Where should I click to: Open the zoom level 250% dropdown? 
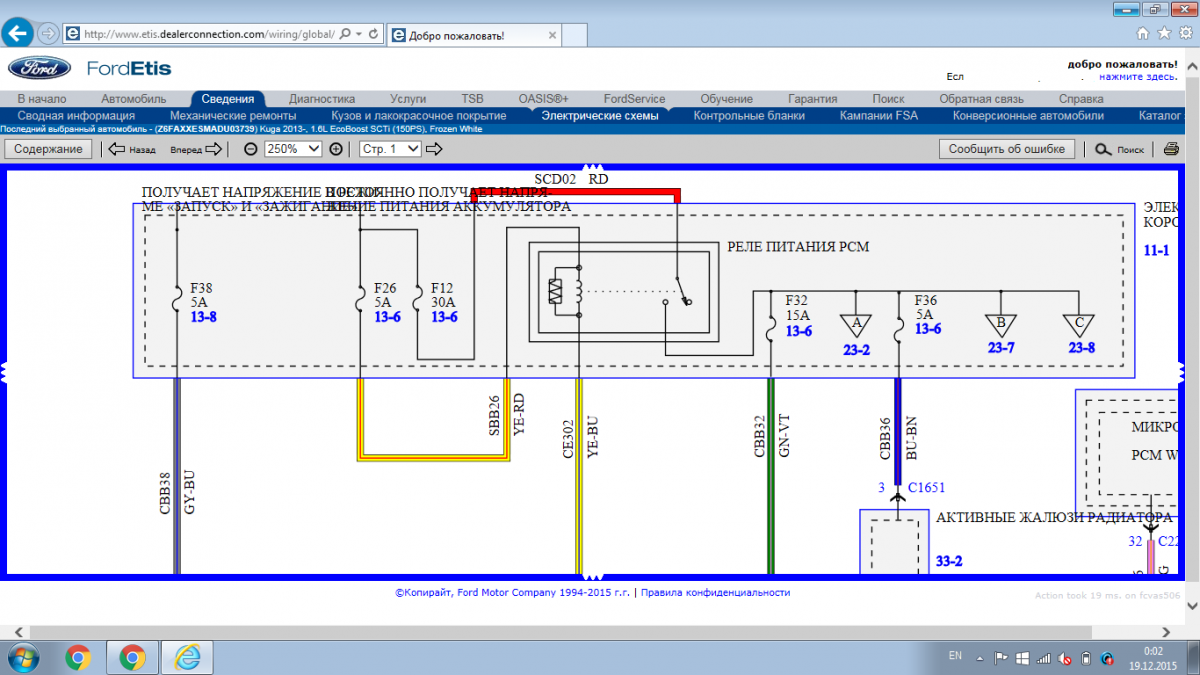point(293,149)
